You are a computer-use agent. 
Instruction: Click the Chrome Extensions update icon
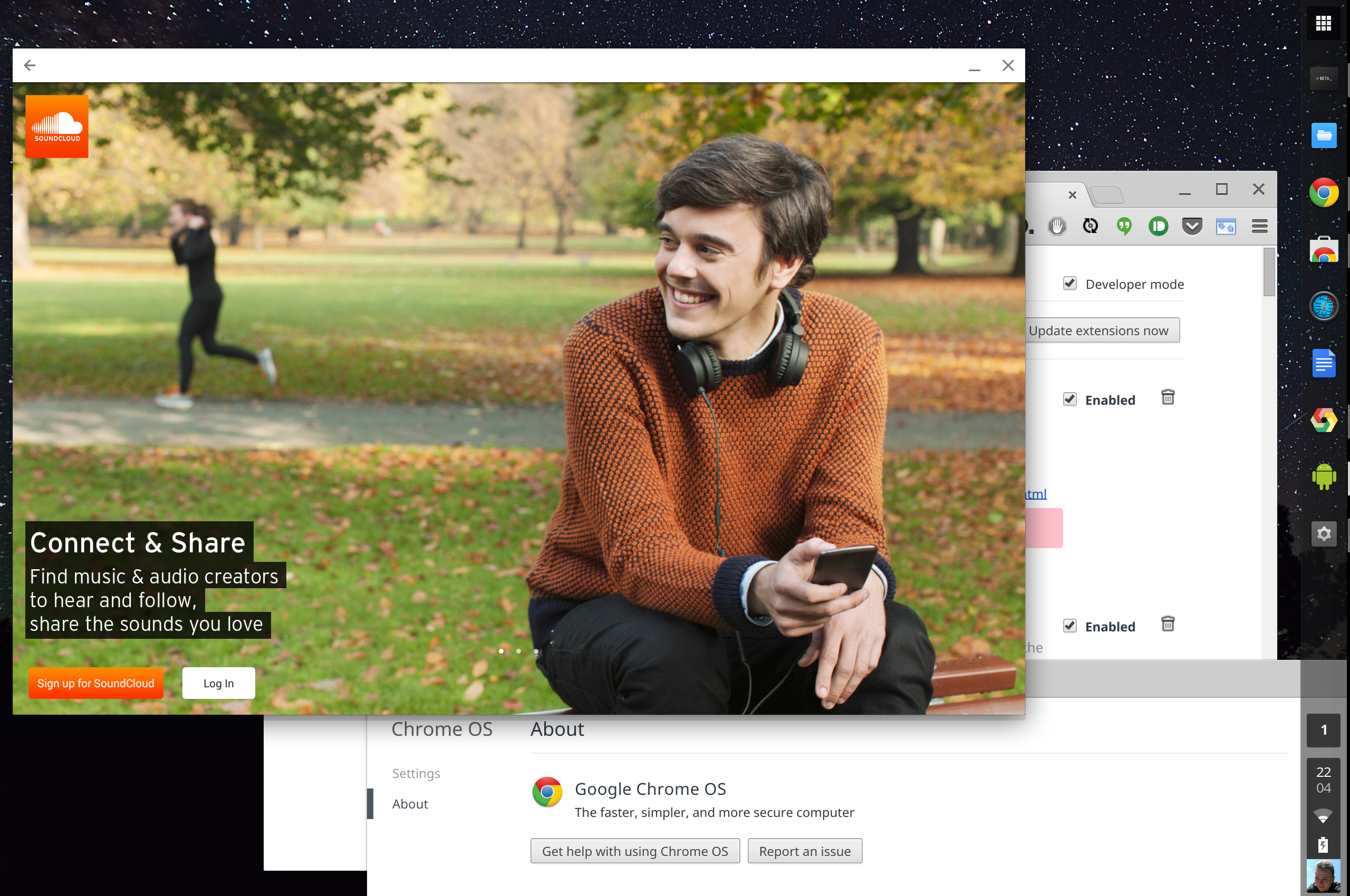coord(1100,330)
